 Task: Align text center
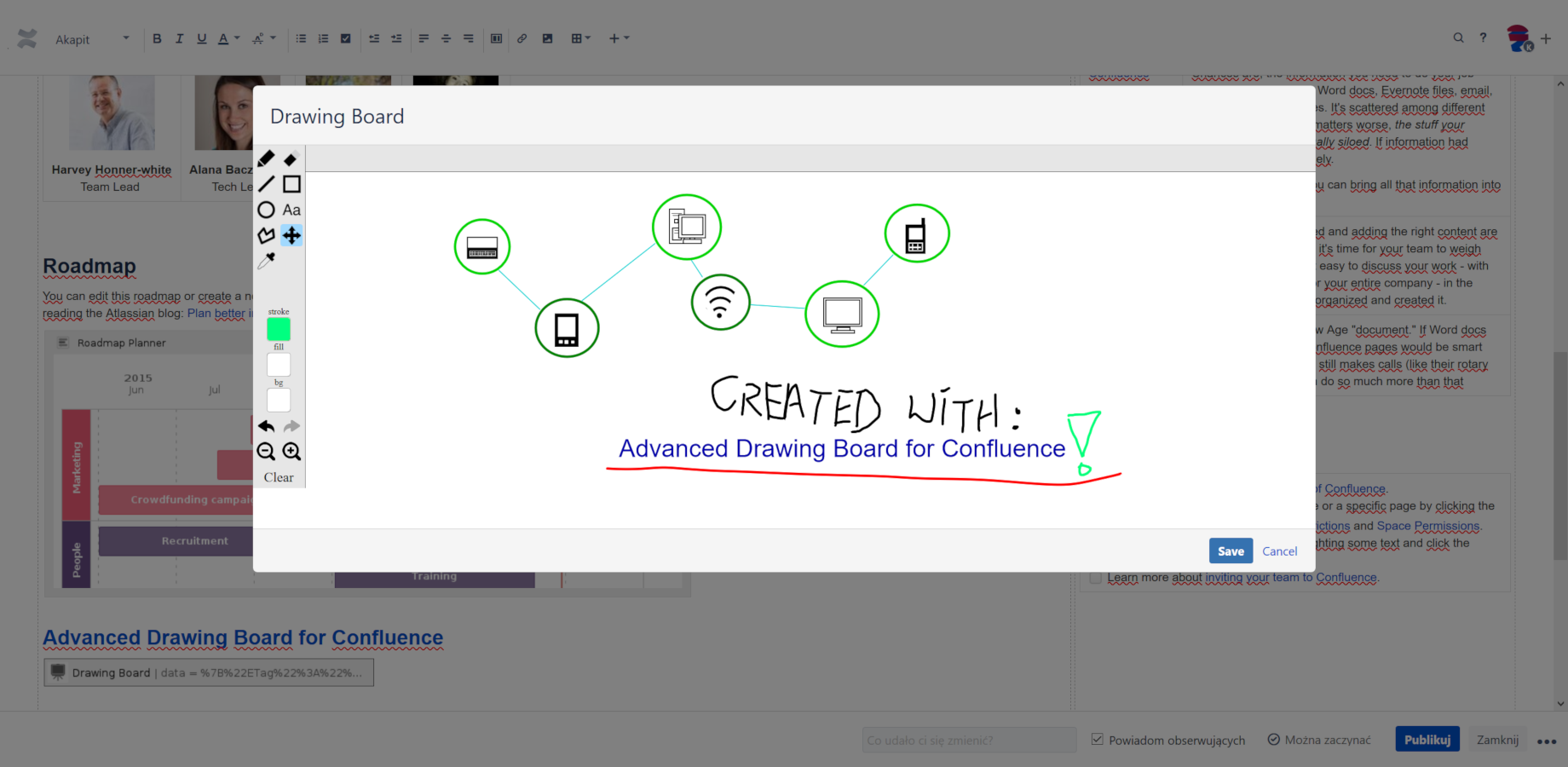pos(446,38)
